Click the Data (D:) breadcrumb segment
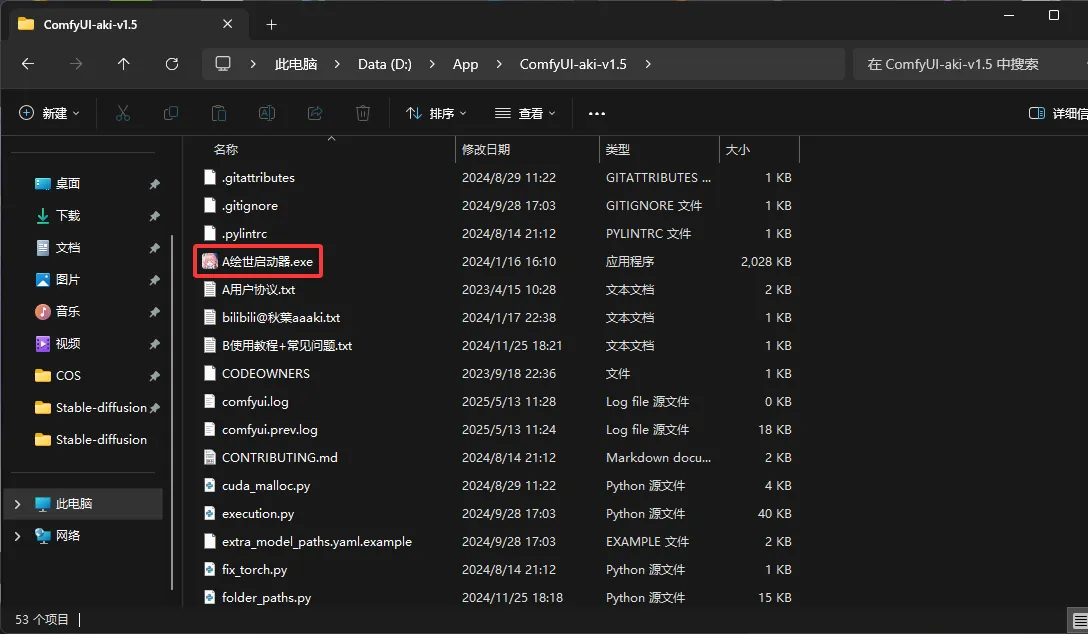Viewport: 1088px width, 634px height. point(385,64)
